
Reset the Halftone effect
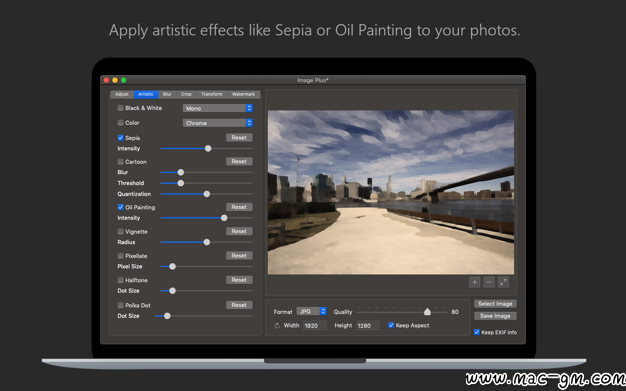click(239, 280)
